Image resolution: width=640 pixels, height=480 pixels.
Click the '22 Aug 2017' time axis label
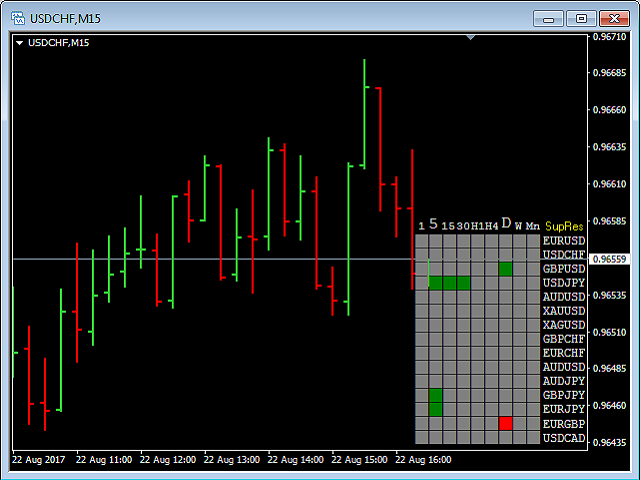tap(39, 460)
